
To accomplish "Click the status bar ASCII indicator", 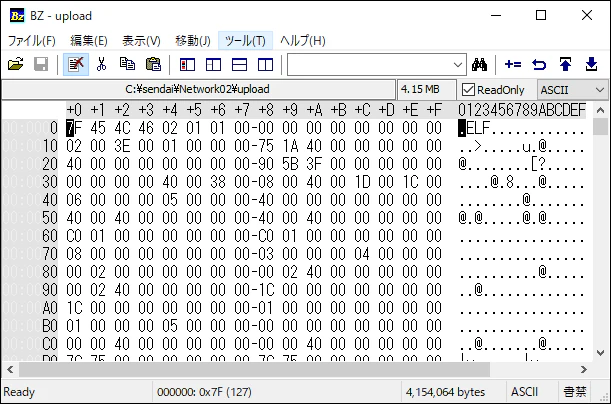I will point(524,392).
